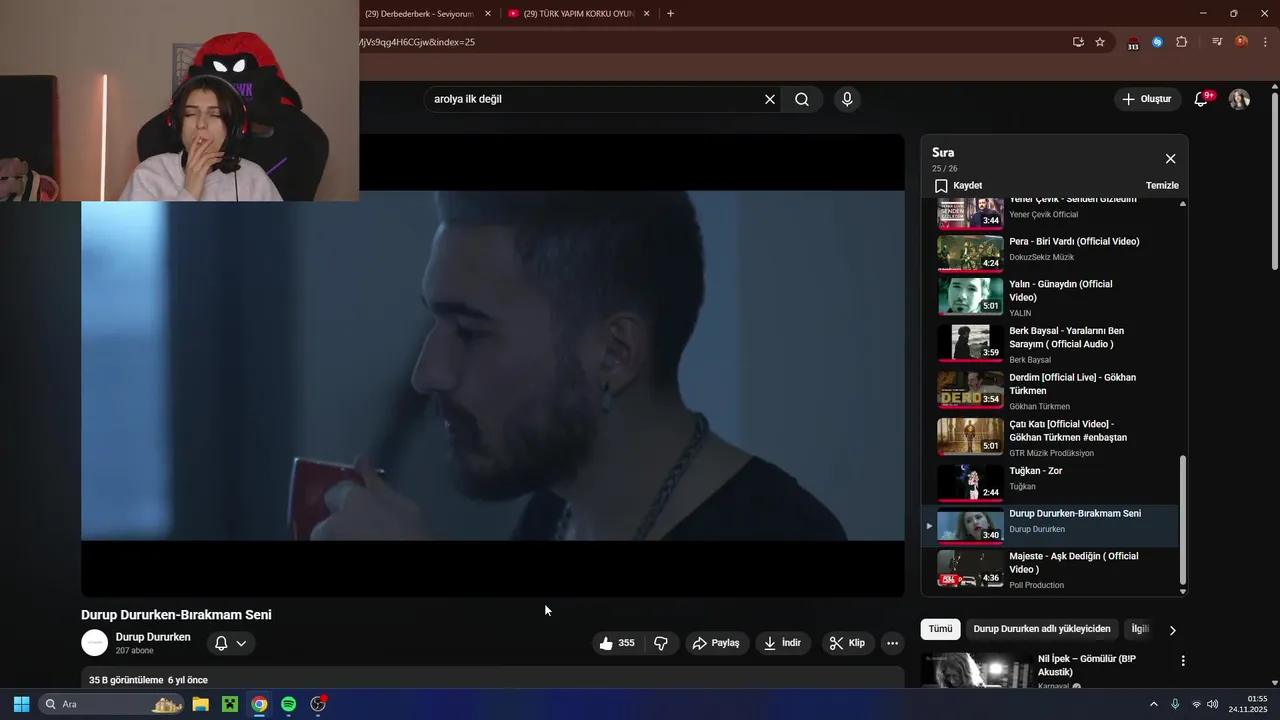
Task: Open more actions ellipsis below video
Action: tap(893, 643)
